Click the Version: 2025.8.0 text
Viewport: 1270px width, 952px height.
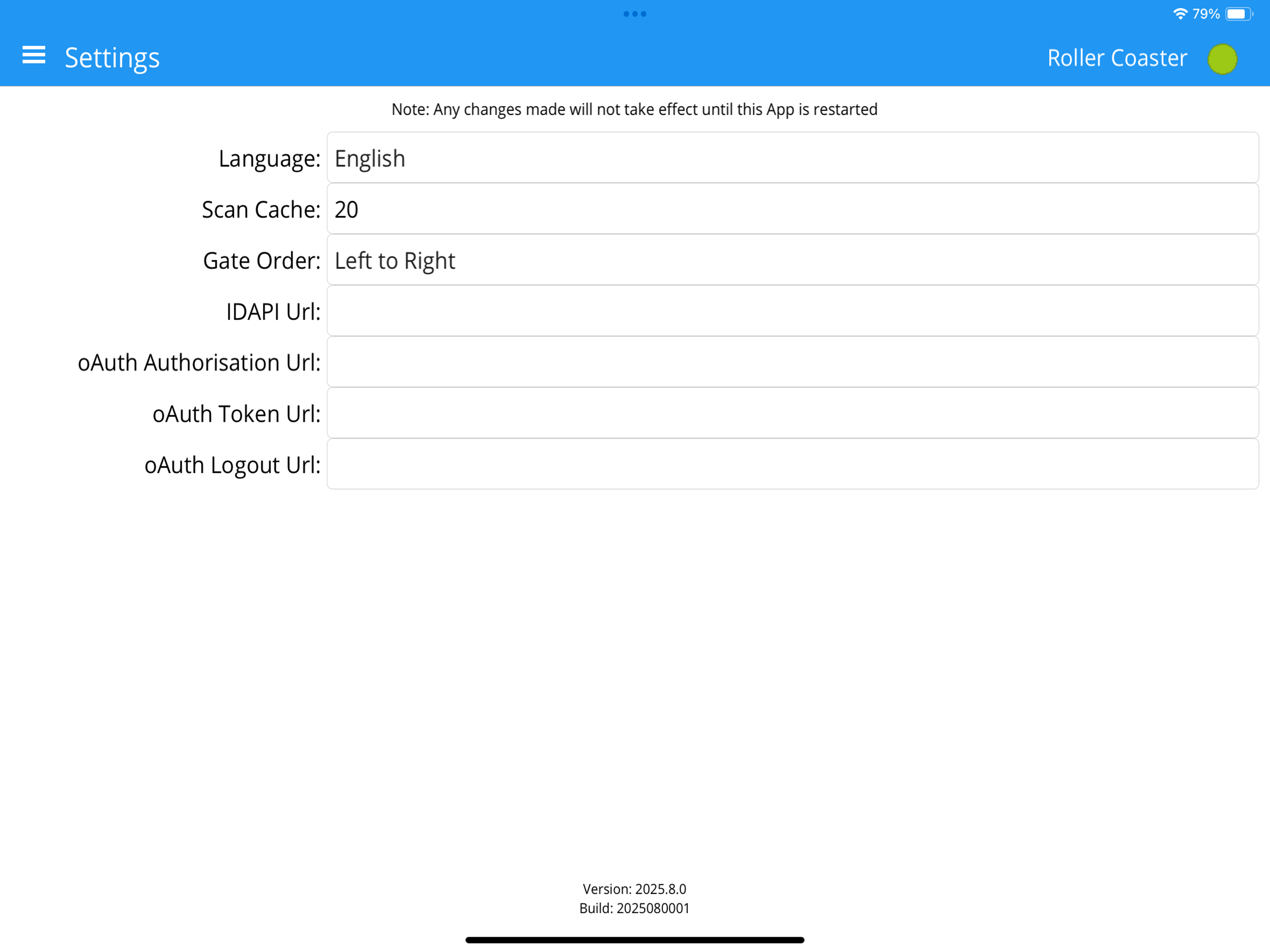click(x=635, y=889)
